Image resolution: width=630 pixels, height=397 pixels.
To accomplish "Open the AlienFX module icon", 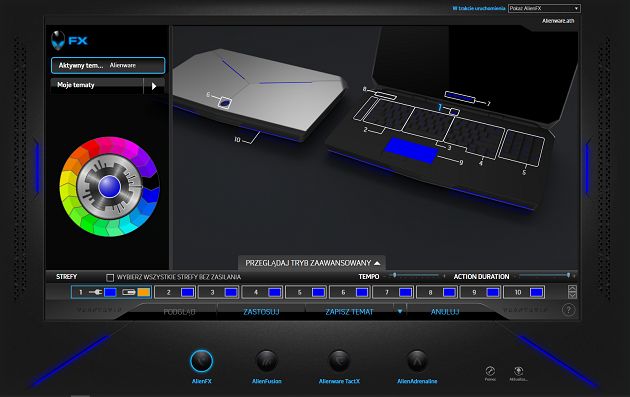I will pyautogui.click(x=201, y=361).
